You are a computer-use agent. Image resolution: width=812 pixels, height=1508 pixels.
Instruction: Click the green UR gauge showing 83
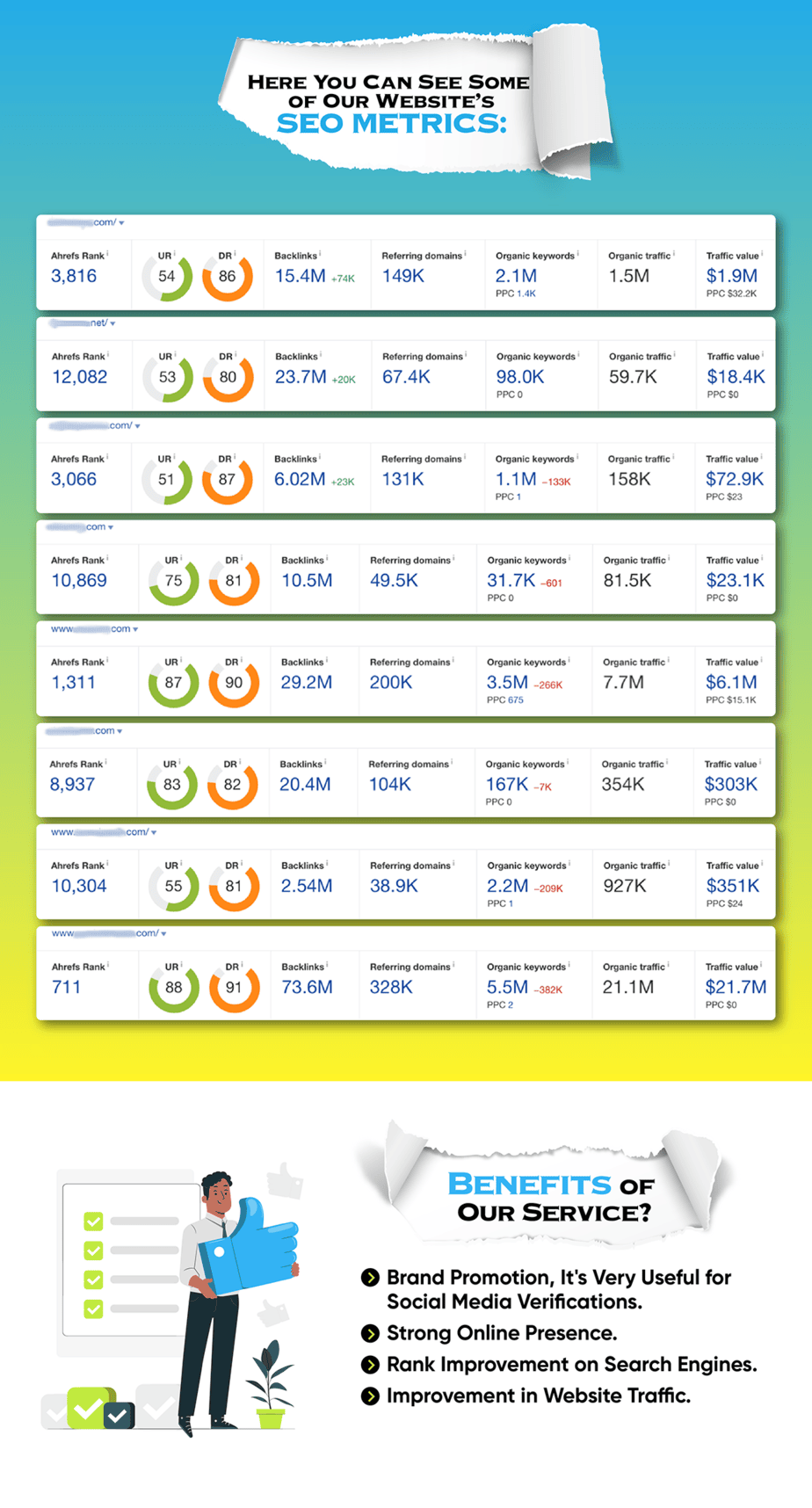click(x=172, y=785)
